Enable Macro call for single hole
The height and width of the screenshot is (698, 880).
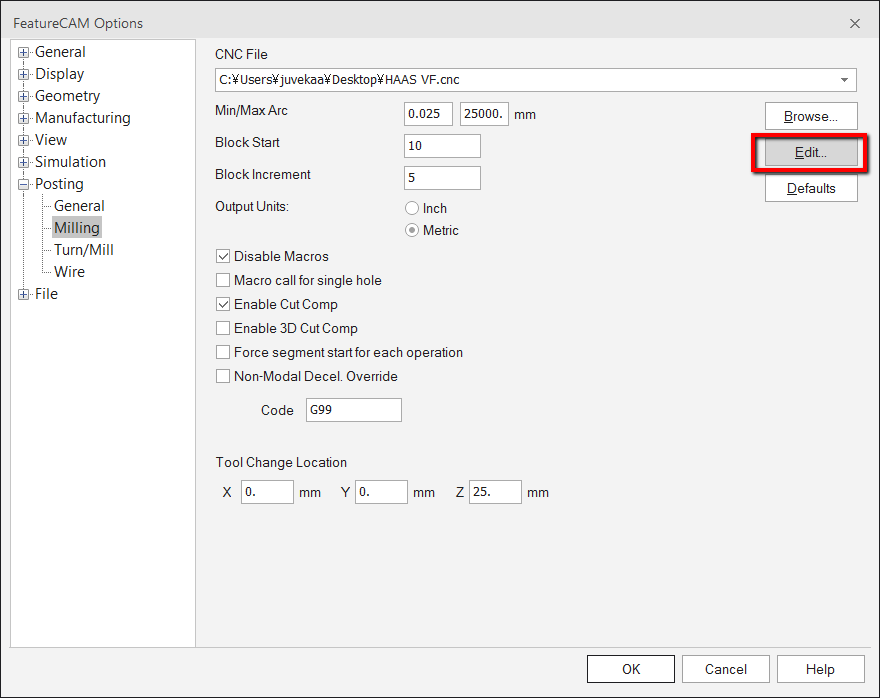[x=223, y=280]
